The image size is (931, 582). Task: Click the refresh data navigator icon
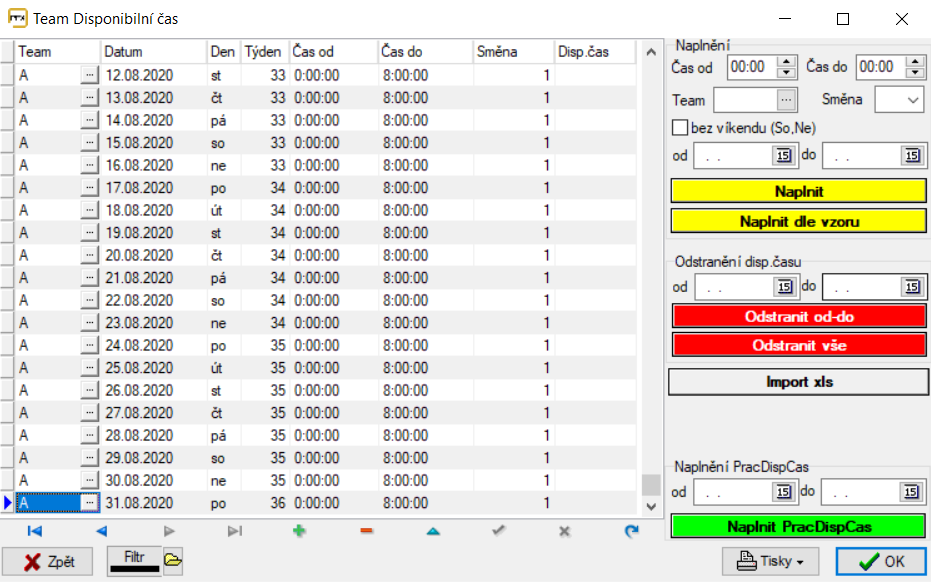coord(631,531)
